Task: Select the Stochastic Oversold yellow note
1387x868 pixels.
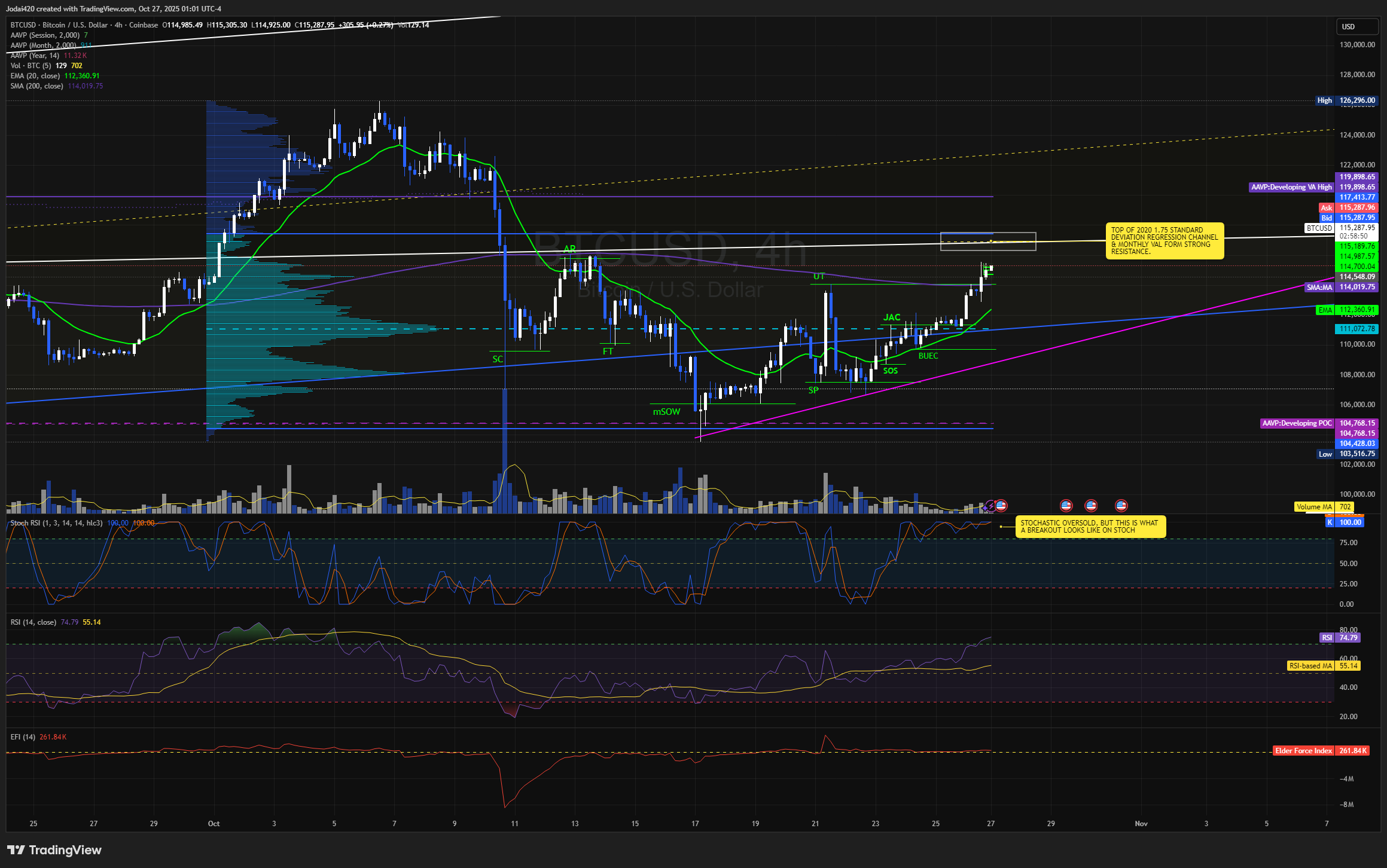Action: point(1090,527)
